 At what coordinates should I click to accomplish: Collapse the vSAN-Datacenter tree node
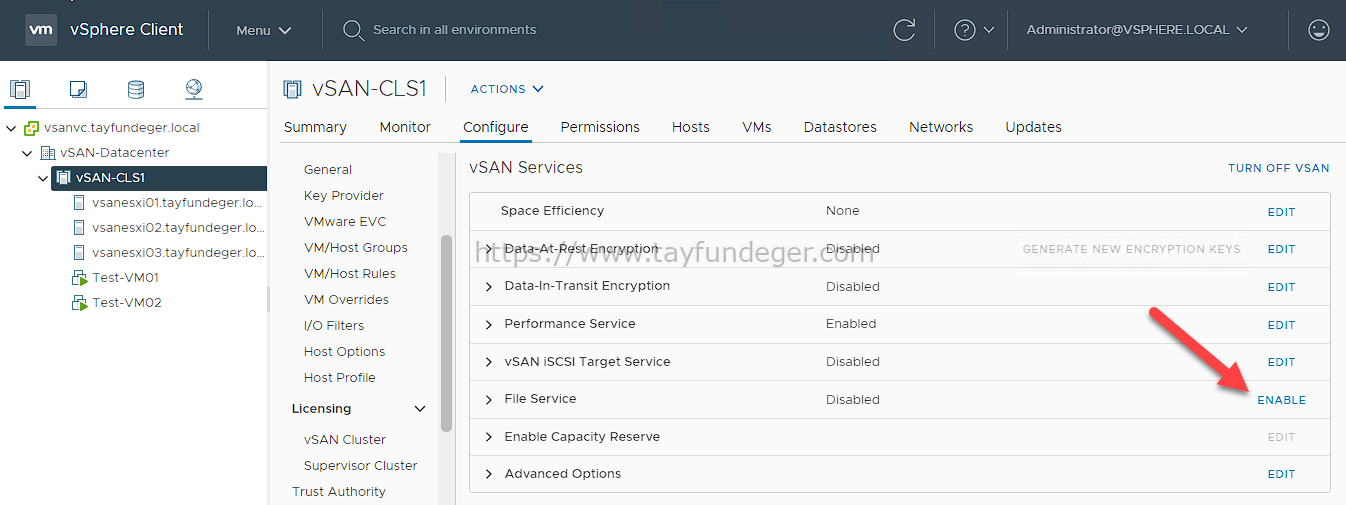click(x=28, y=153)
